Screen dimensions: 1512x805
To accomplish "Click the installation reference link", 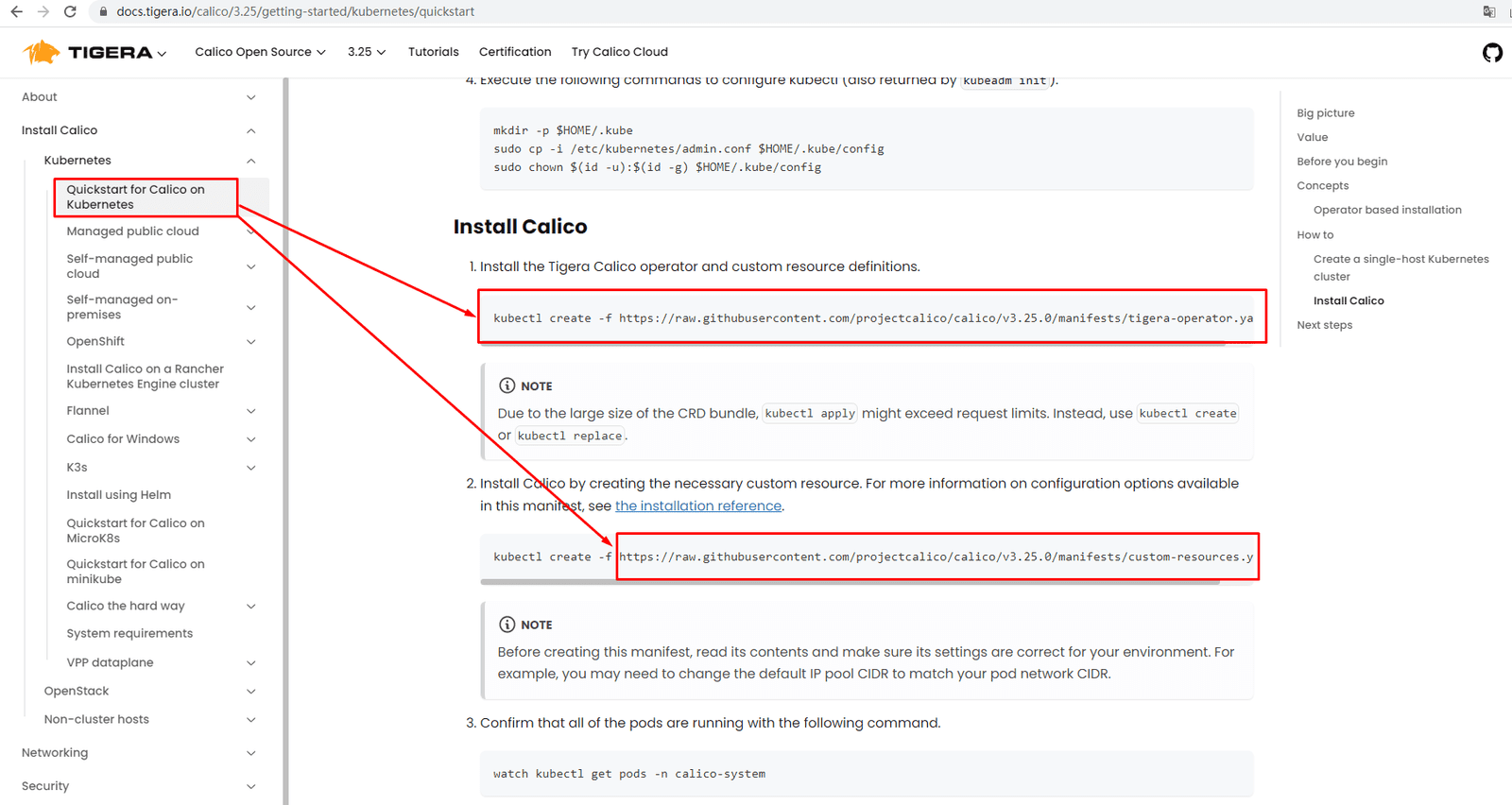I will pyautogui.click(x=698, y=506).
